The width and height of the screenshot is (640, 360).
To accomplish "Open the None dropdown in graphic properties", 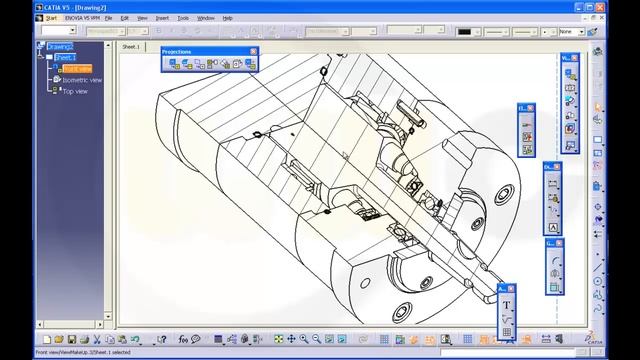I will tap(572, 31).
